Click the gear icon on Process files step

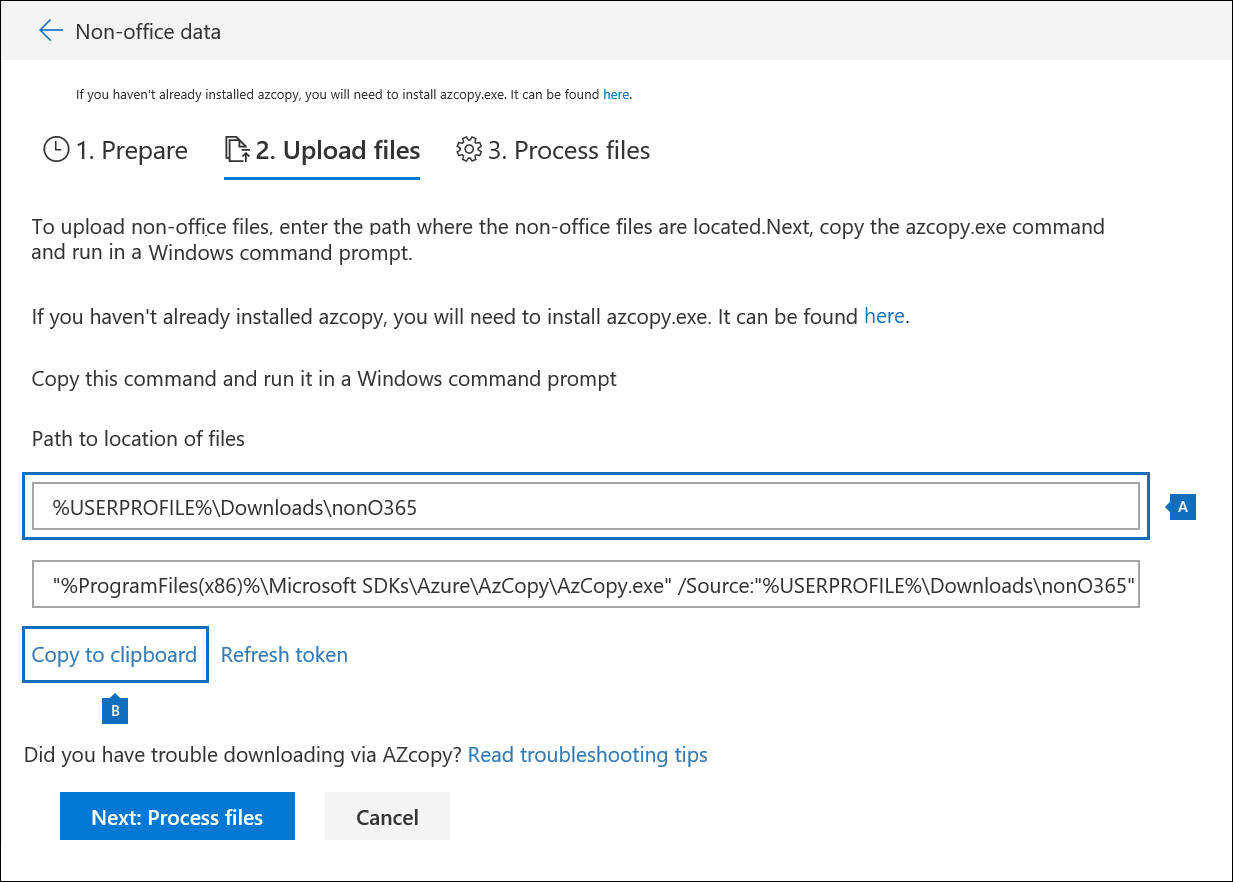coord(468,150)
